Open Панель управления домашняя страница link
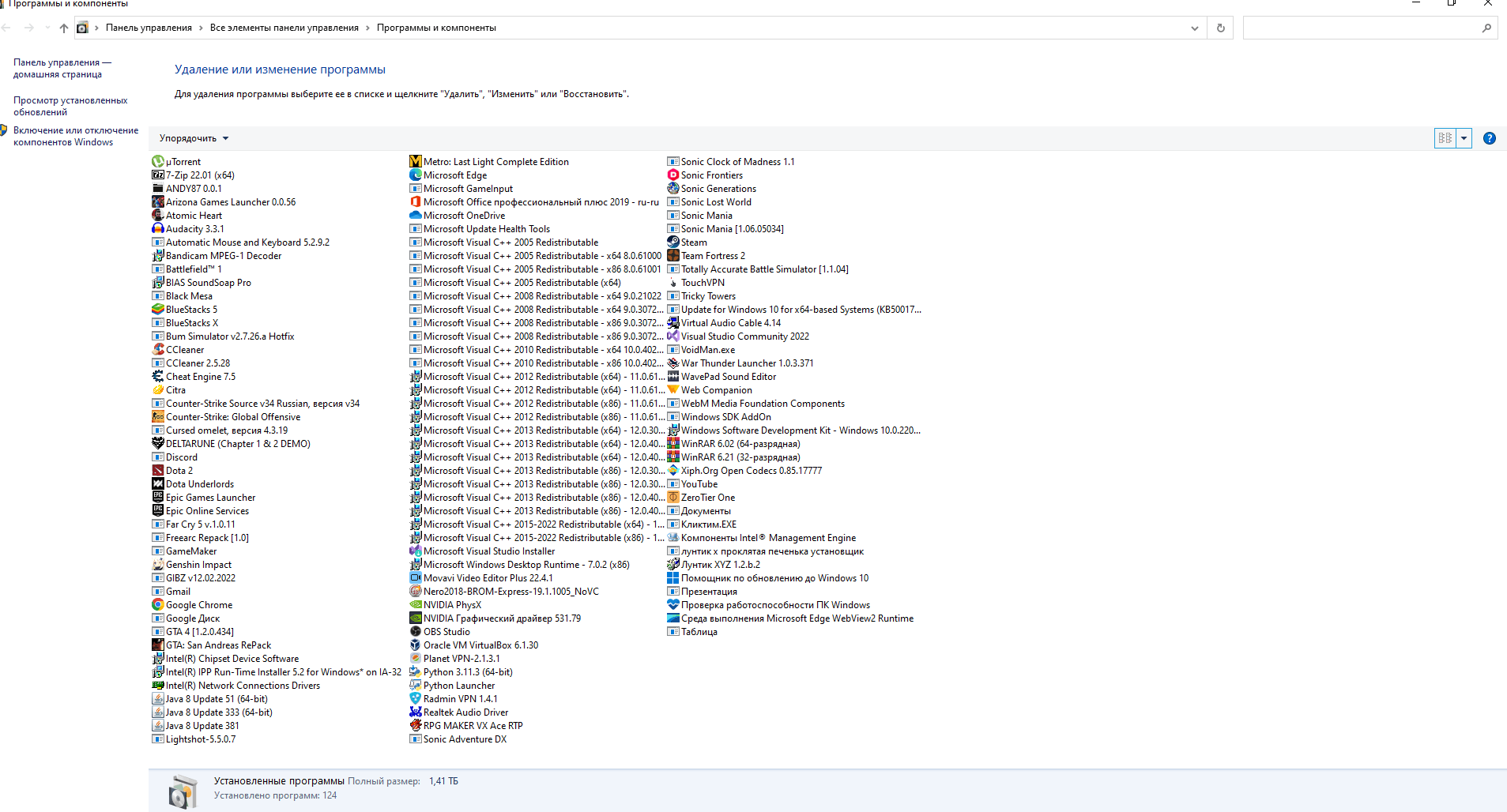This screenshot has width=1507, height=812. (x=62, y=68)
